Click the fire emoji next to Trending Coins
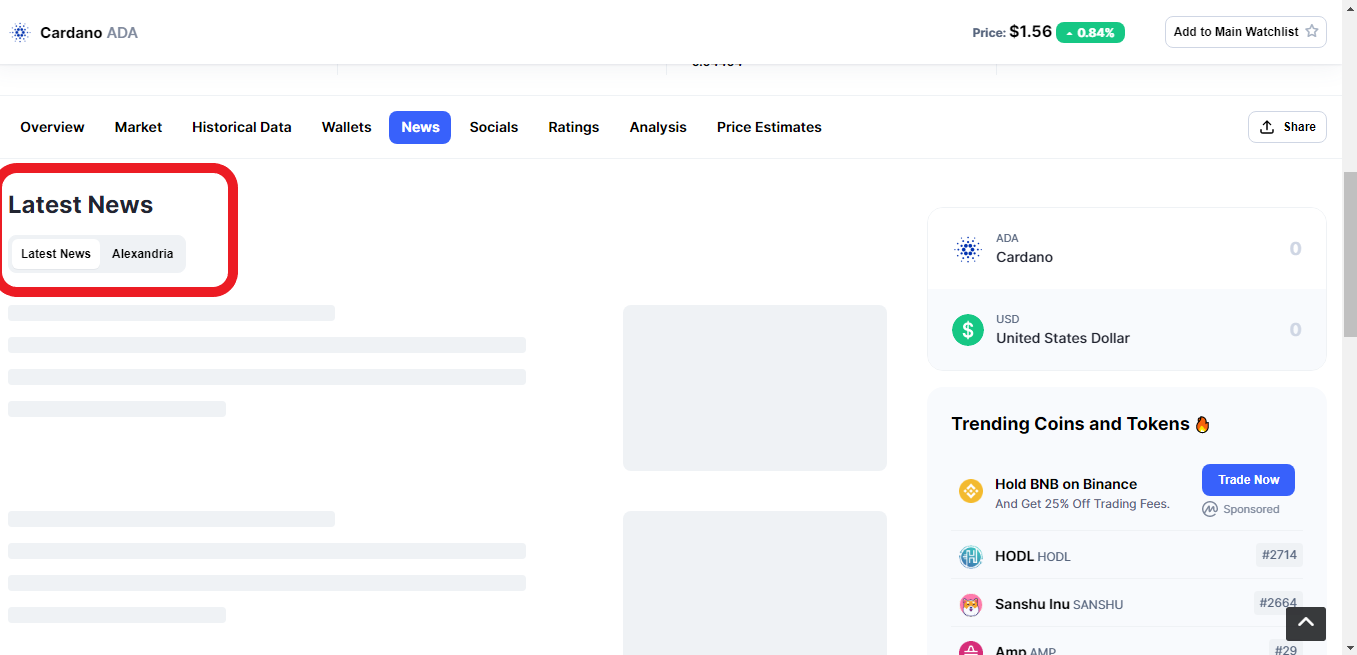 1202,424
